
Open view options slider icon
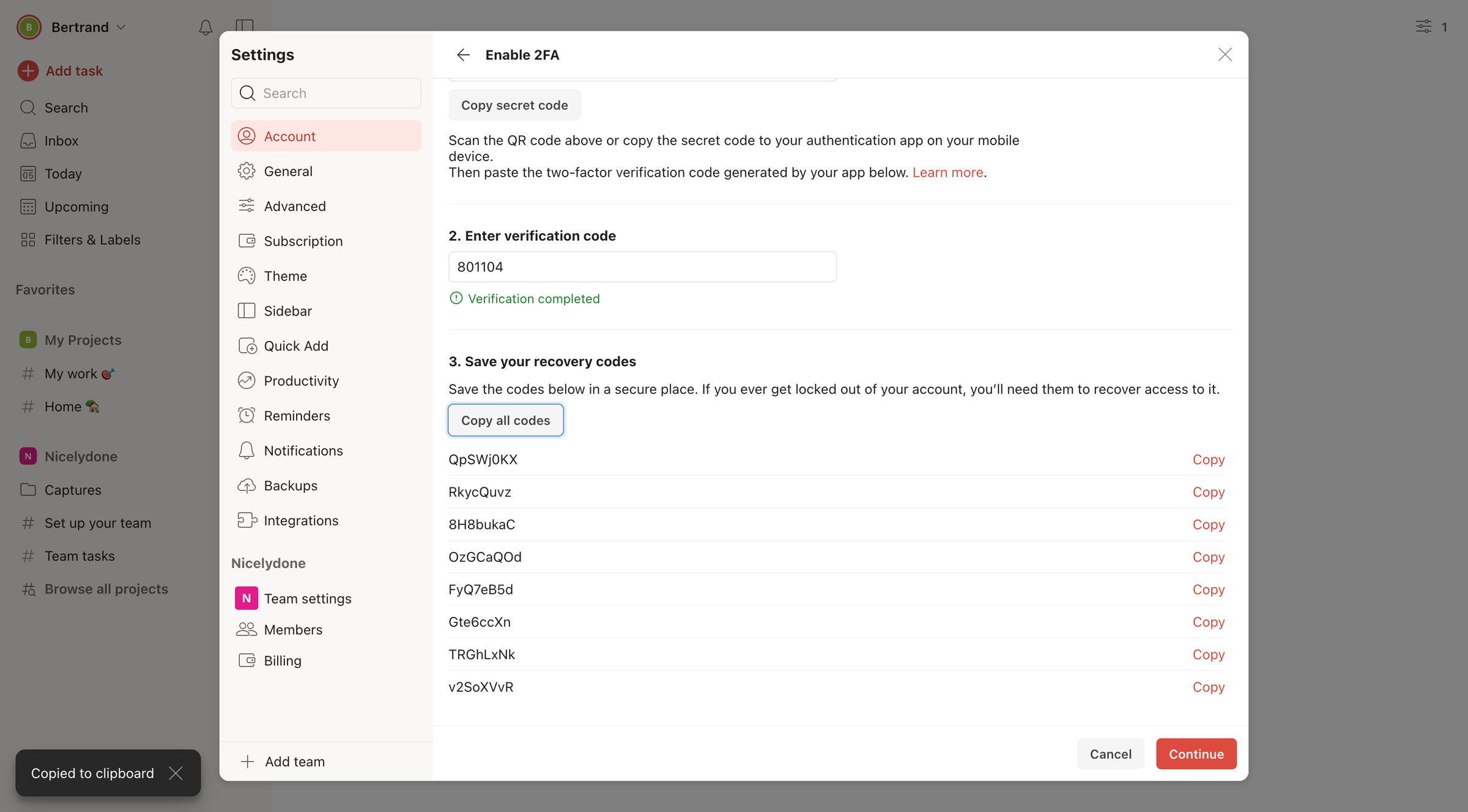pos(1423,26)
